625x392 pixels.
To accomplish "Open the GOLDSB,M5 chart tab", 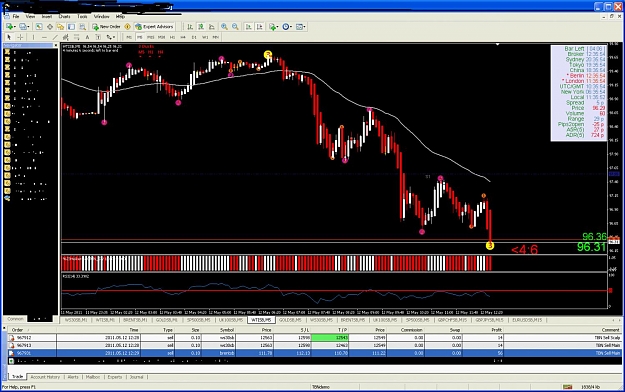I will 290,320.
